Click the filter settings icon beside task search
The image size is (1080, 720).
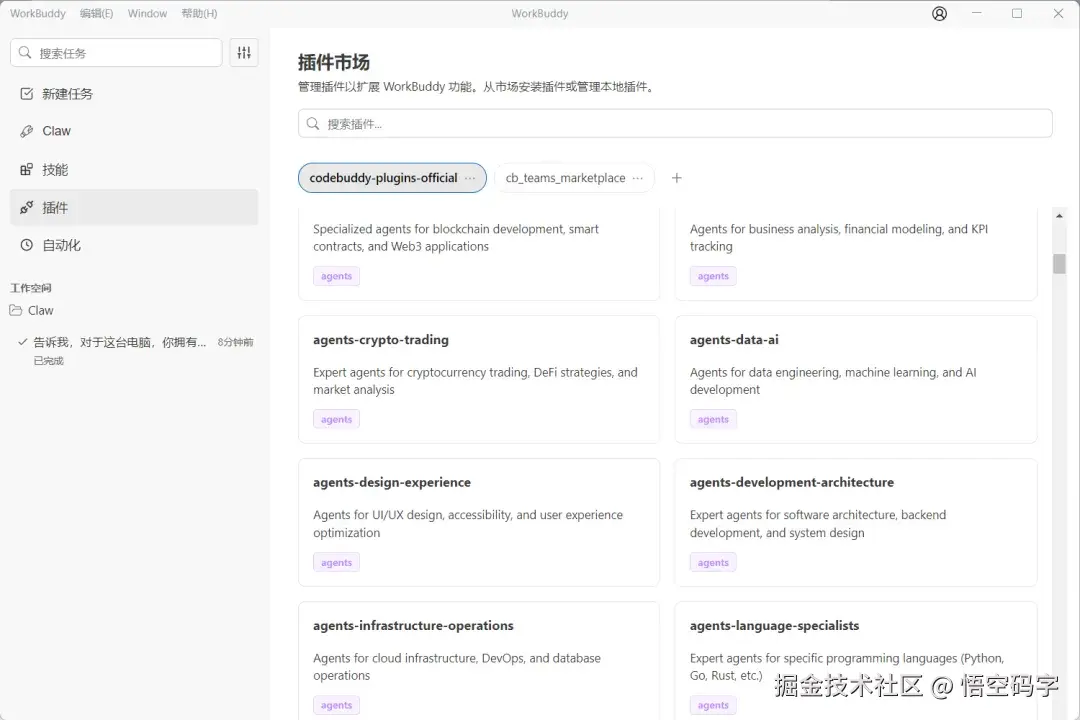point(244,53)
